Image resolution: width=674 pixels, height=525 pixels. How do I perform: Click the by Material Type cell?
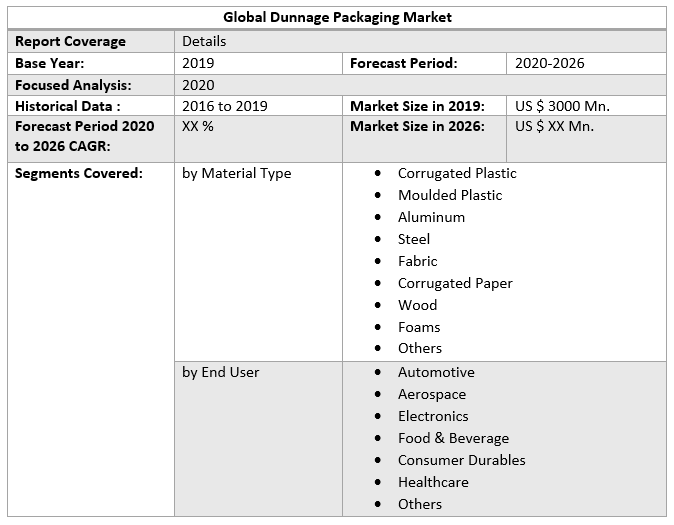[236, 173]
